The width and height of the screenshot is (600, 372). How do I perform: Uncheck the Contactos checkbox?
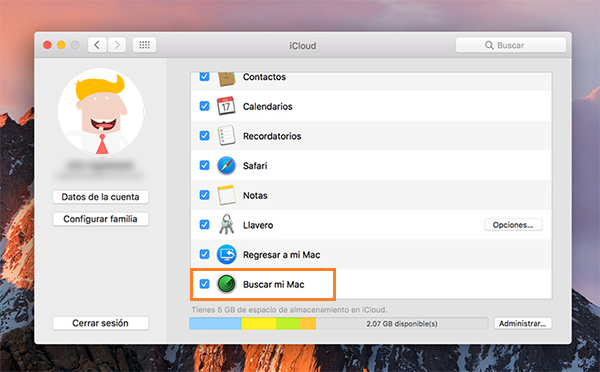[204, 77]
